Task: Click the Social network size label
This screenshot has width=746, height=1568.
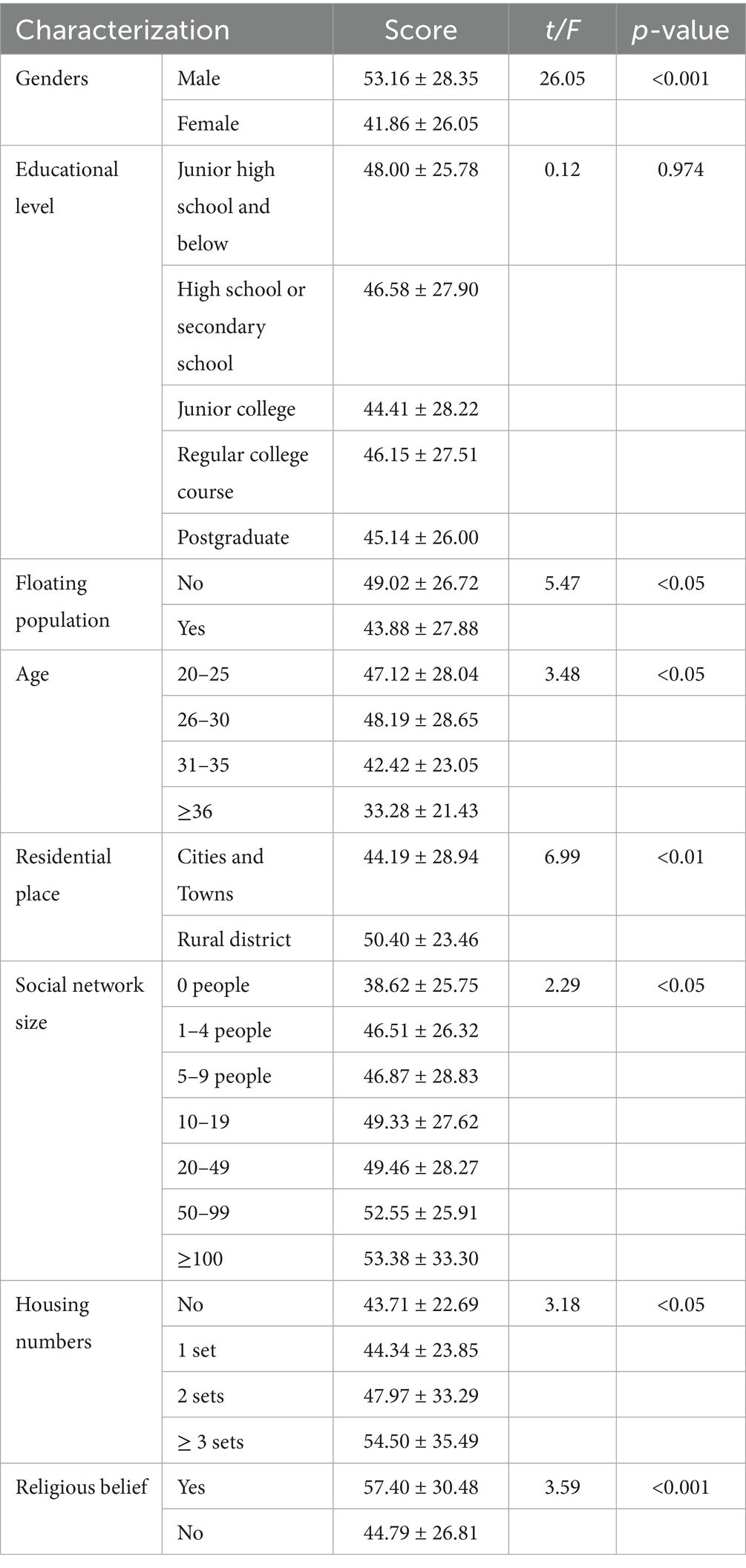Action: pyautogui.click(x=79, y=1003)
